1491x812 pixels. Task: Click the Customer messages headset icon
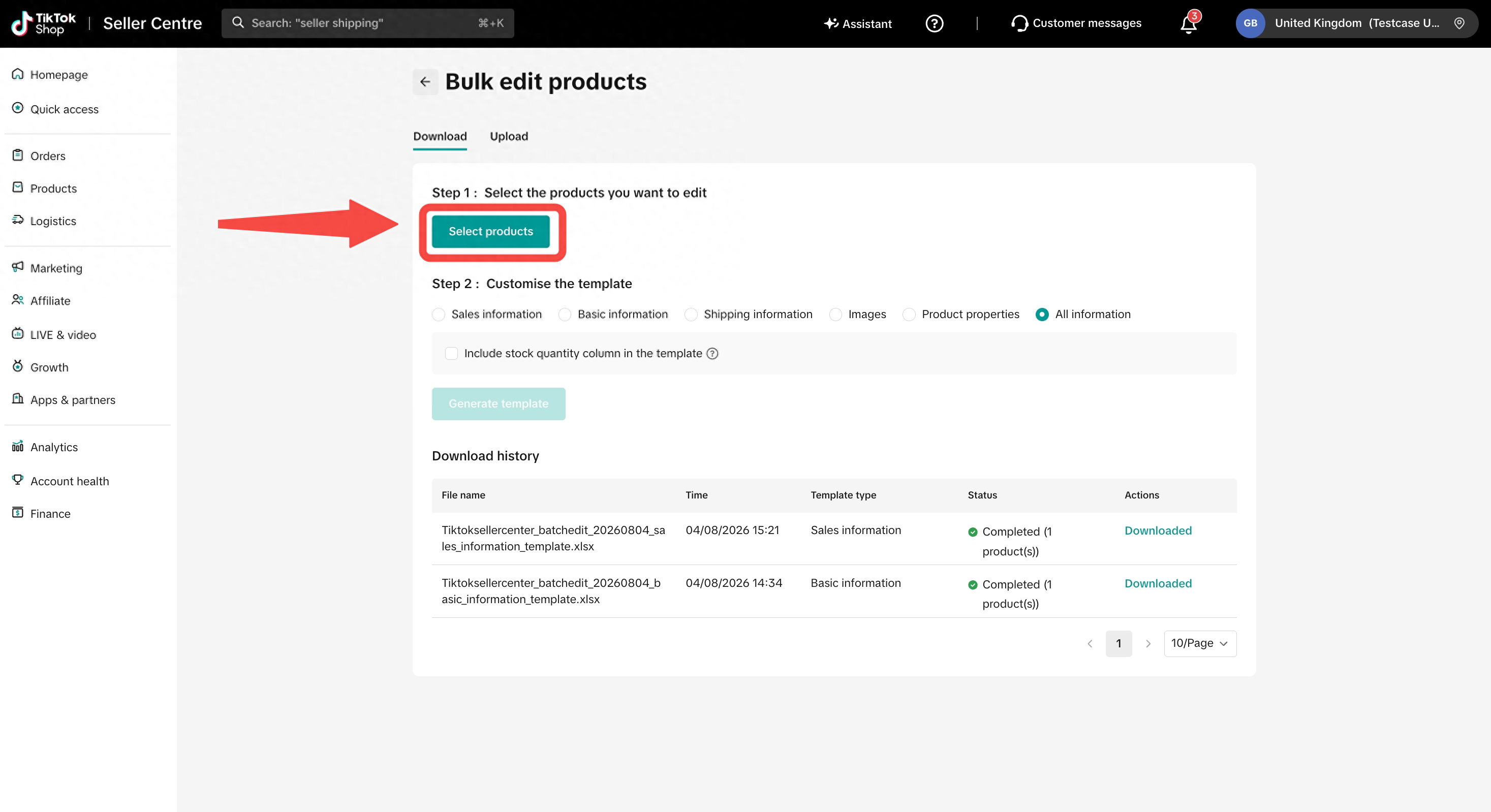[1019, 23]
